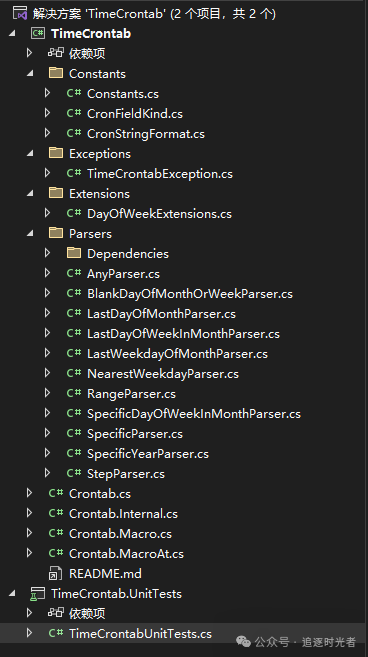Image resolution: width=368 pixels, height=657 pixels.
Task: Select TimeCrontabUnitTests.cs file
Action: click(140, 634)
